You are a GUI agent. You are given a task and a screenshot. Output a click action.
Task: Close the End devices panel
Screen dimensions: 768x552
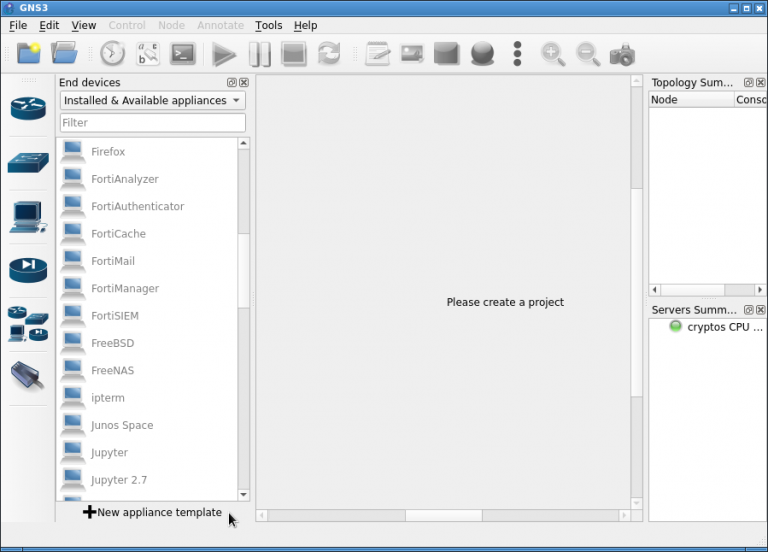[x=244, y=82]
